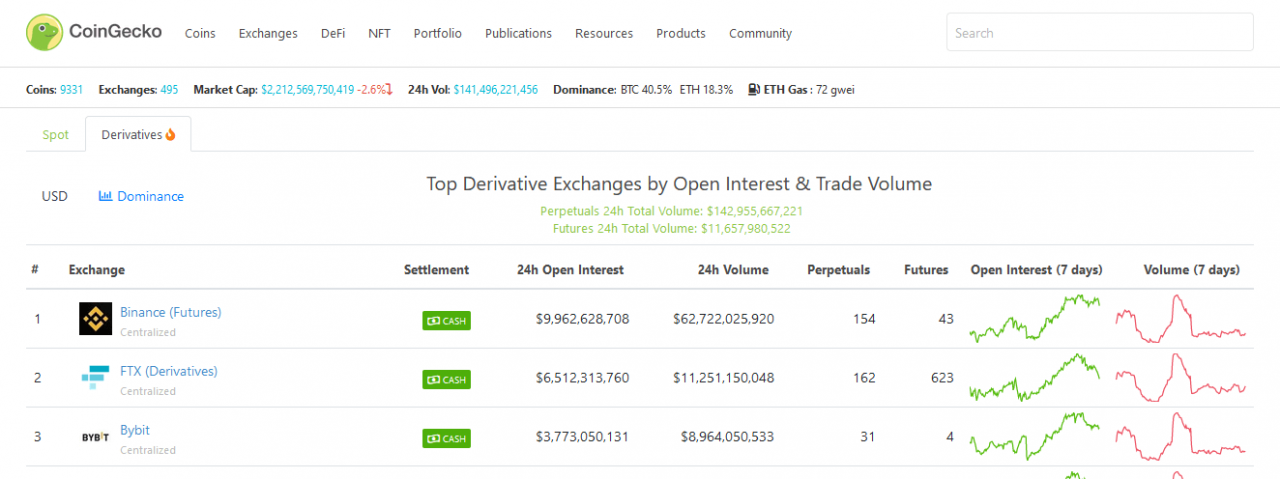
Task: Open the Resources menu
Action: coord(604,33)
